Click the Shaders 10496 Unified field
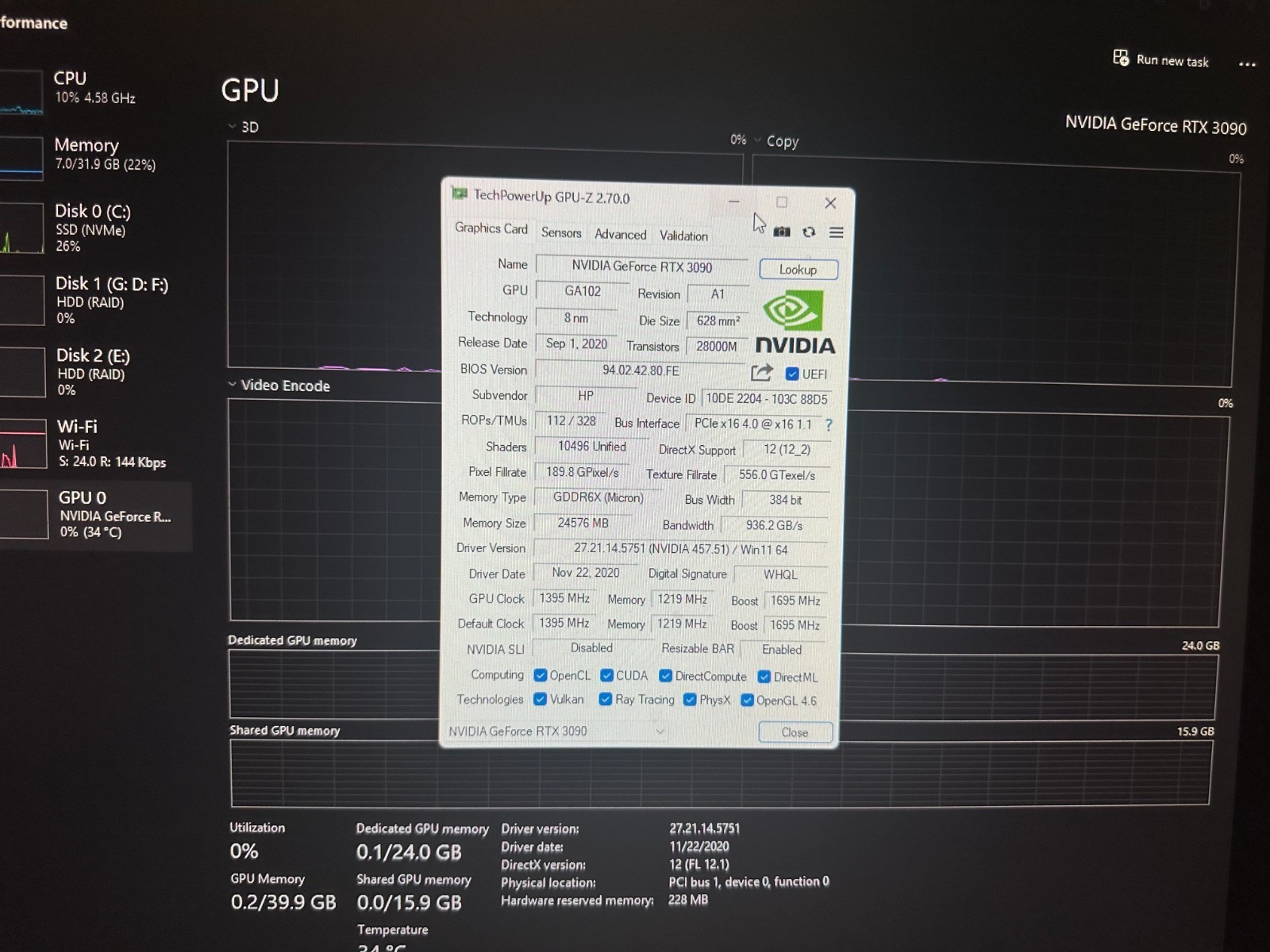 tap(591, 447)
